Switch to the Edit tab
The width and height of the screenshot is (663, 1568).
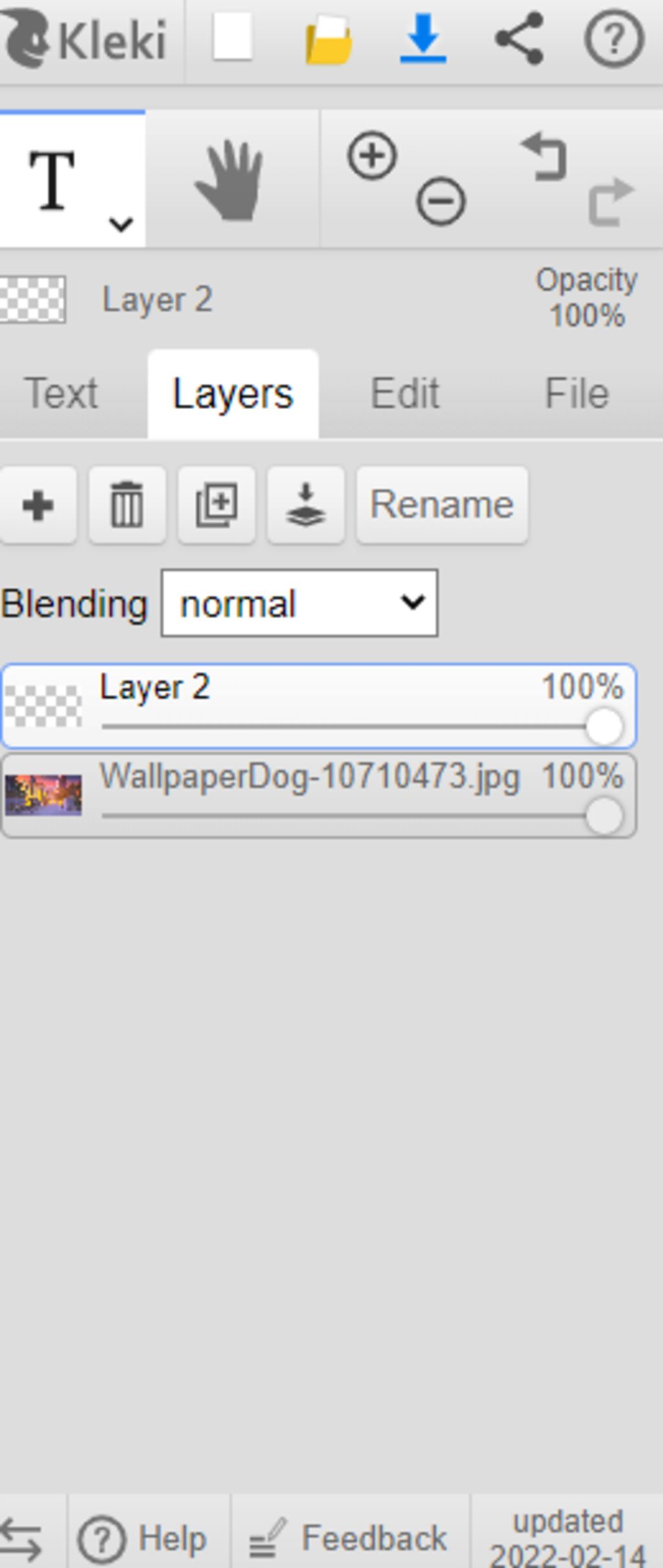tap(405, 394)
